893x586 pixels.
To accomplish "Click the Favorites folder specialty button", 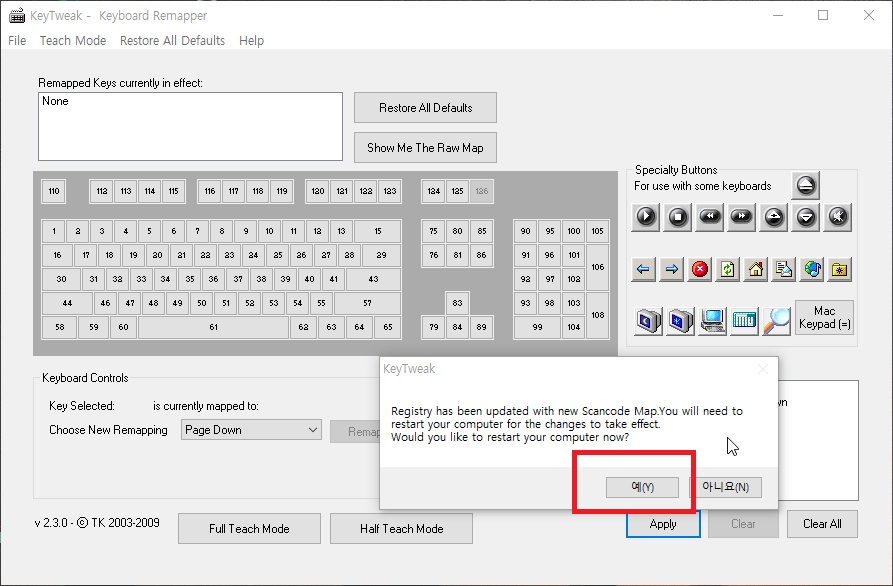I will click(x=839, y=269).
